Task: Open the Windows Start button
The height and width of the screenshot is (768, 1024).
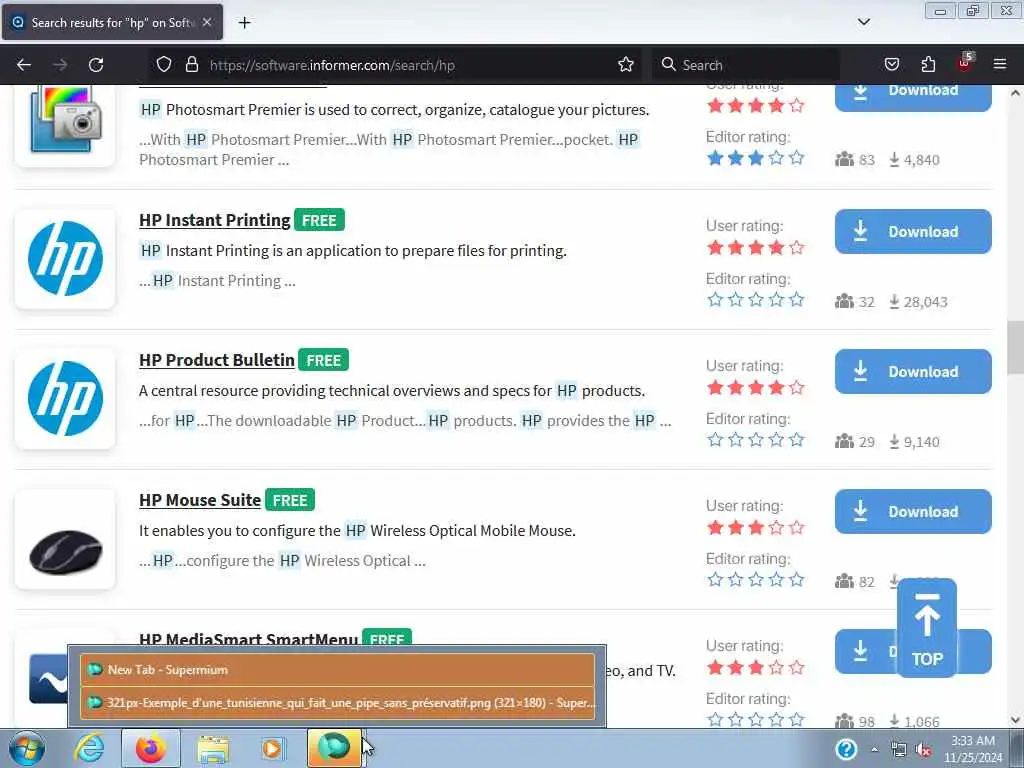Action: tap(26, 748)
